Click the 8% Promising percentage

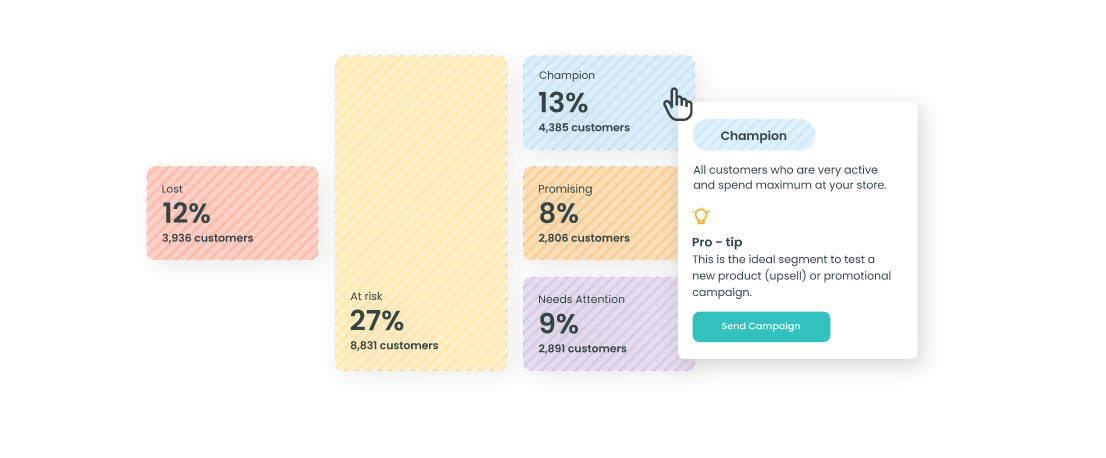[x=558, y=213]
